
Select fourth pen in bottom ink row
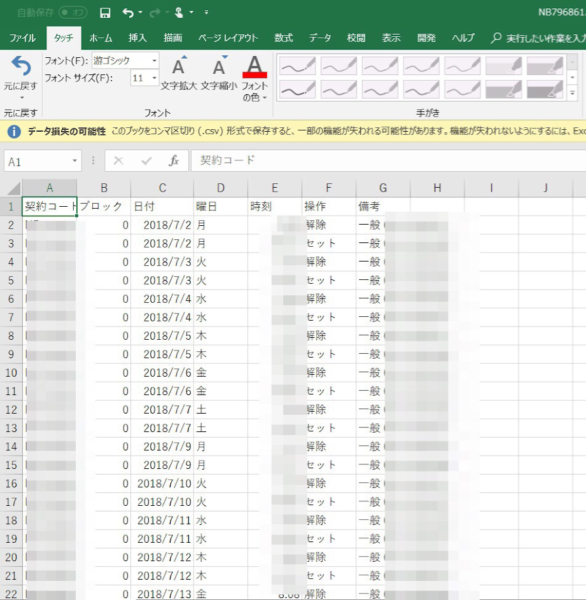click(x=421, y=90)
